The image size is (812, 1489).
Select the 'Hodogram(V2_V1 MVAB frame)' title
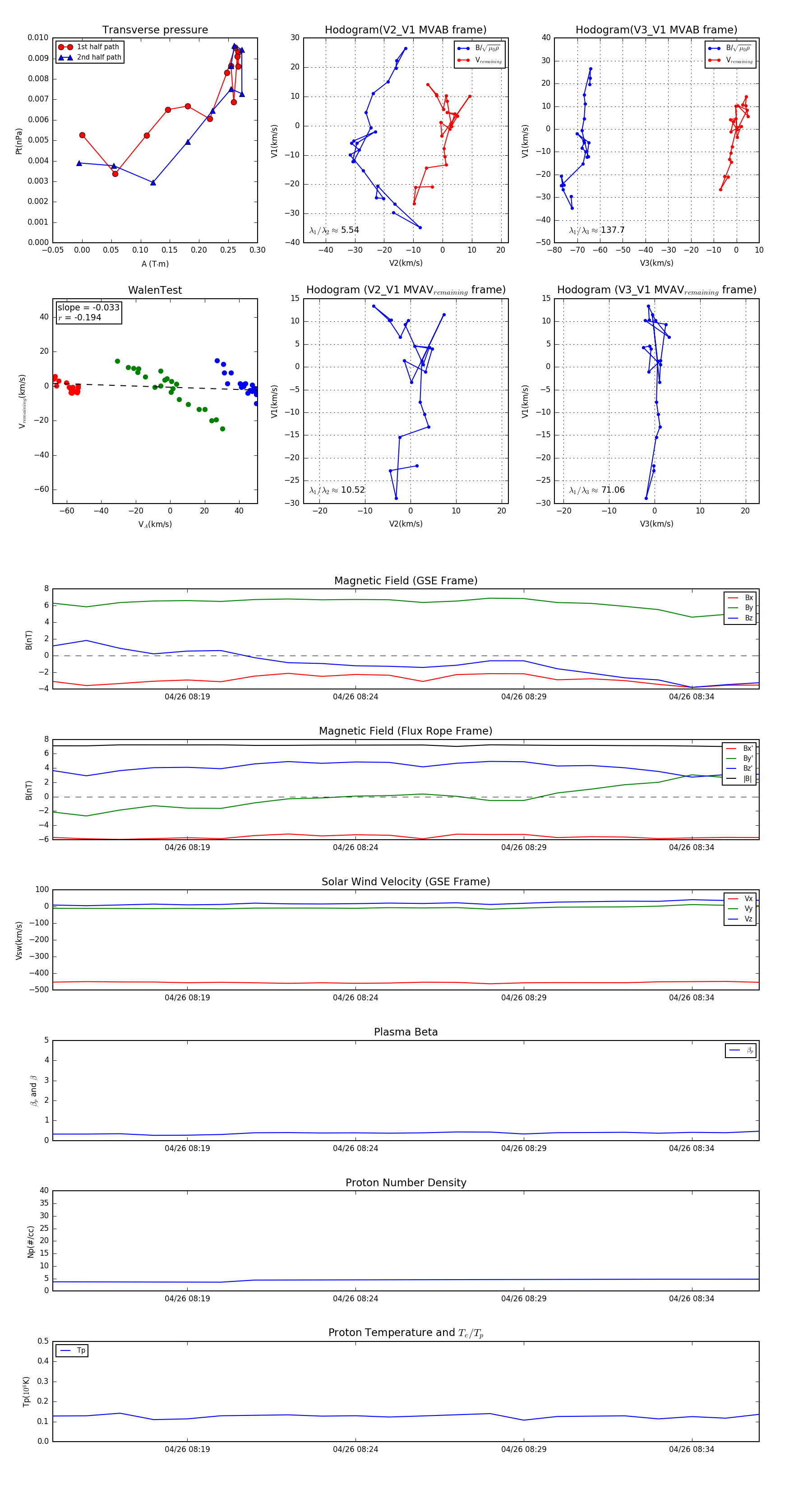coord(406,30)
